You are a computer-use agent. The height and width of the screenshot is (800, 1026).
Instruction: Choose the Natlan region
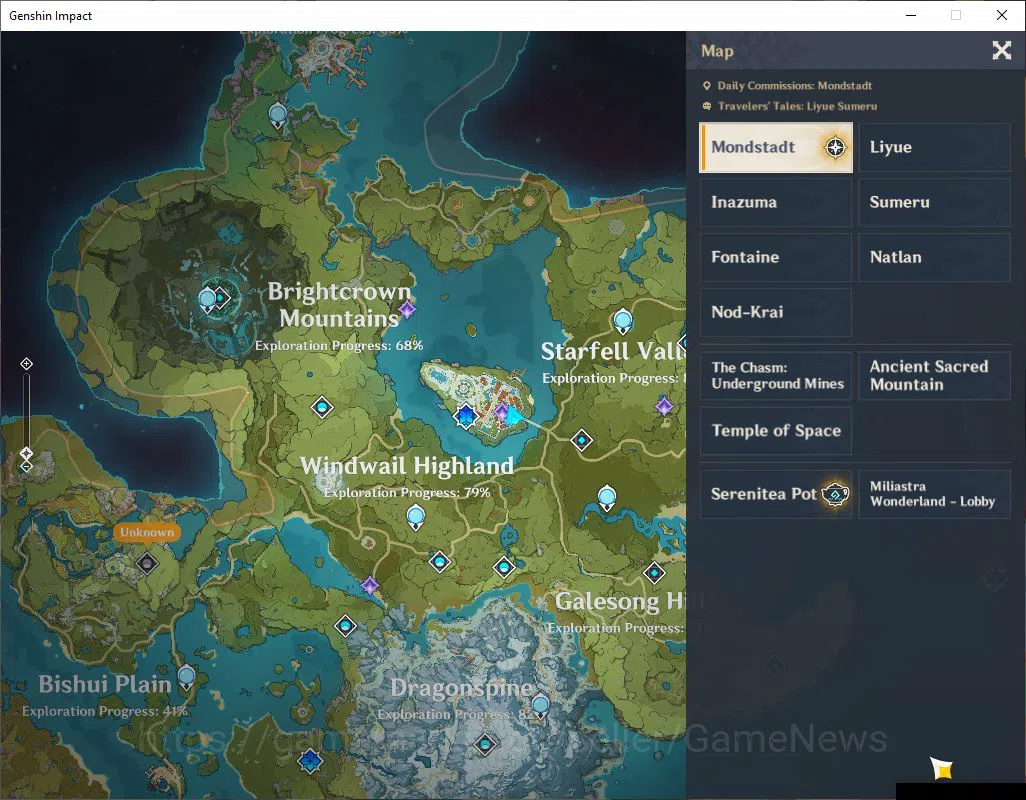click(934, 257)
